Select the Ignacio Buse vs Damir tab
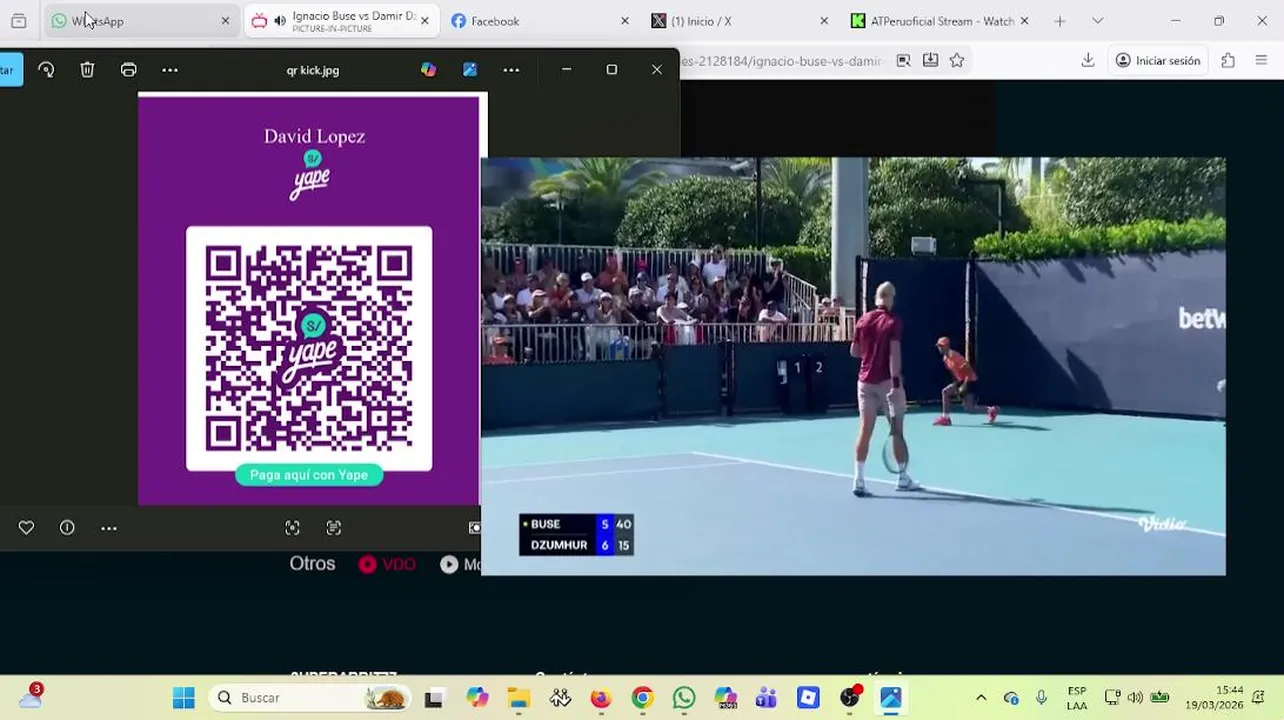Screen dimensions: 1284x720 (343, 21)
